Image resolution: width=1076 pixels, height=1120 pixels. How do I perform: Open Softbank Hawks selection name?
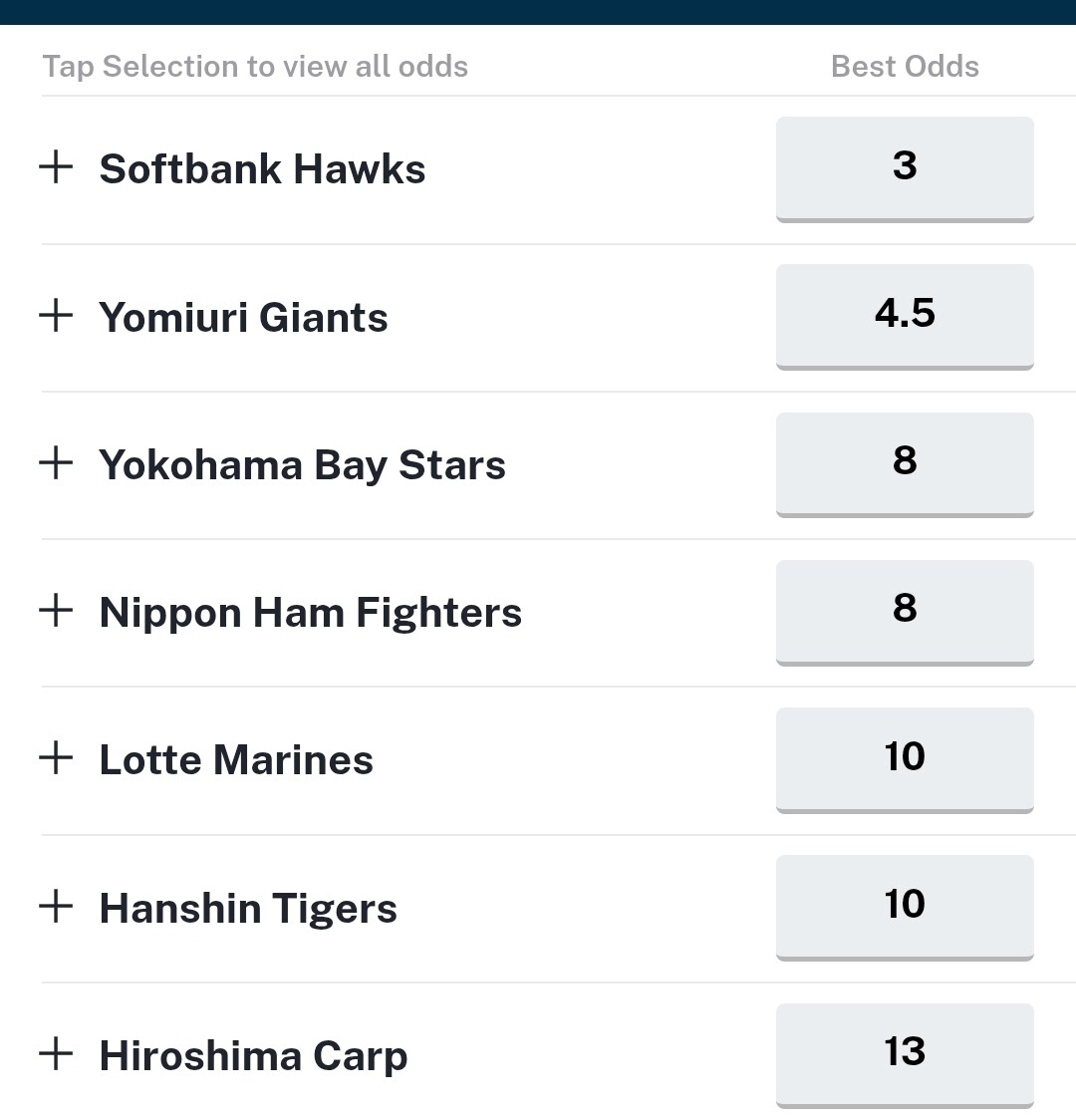tap(262, 169)
